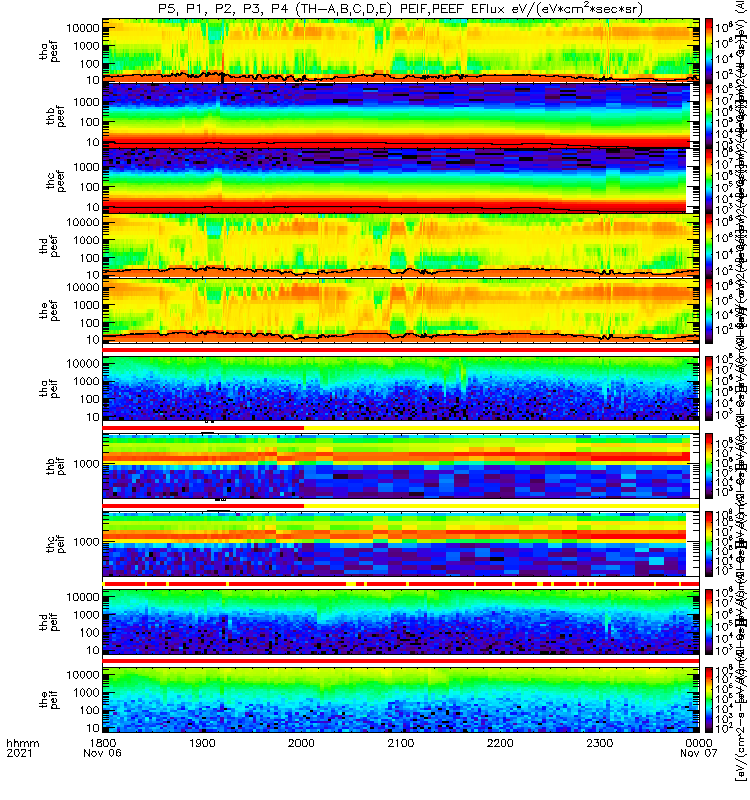
Task: Click inside the thc peef spectrogram panel
Action: [x=401, y=180]
